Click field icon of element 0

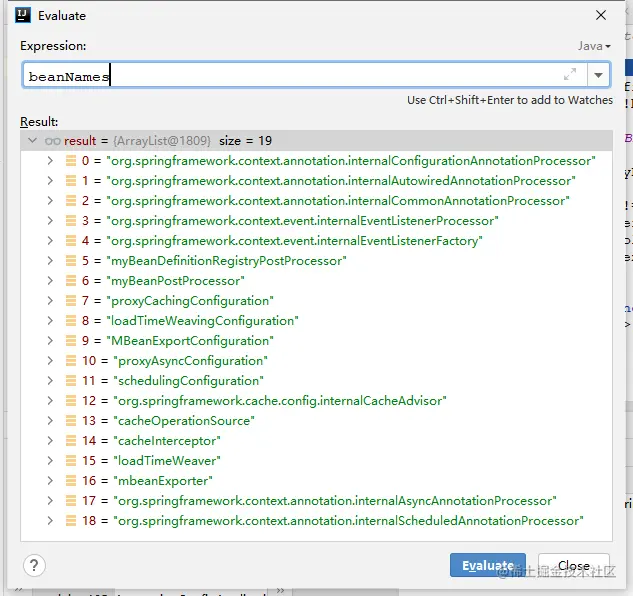coord(71,161)
